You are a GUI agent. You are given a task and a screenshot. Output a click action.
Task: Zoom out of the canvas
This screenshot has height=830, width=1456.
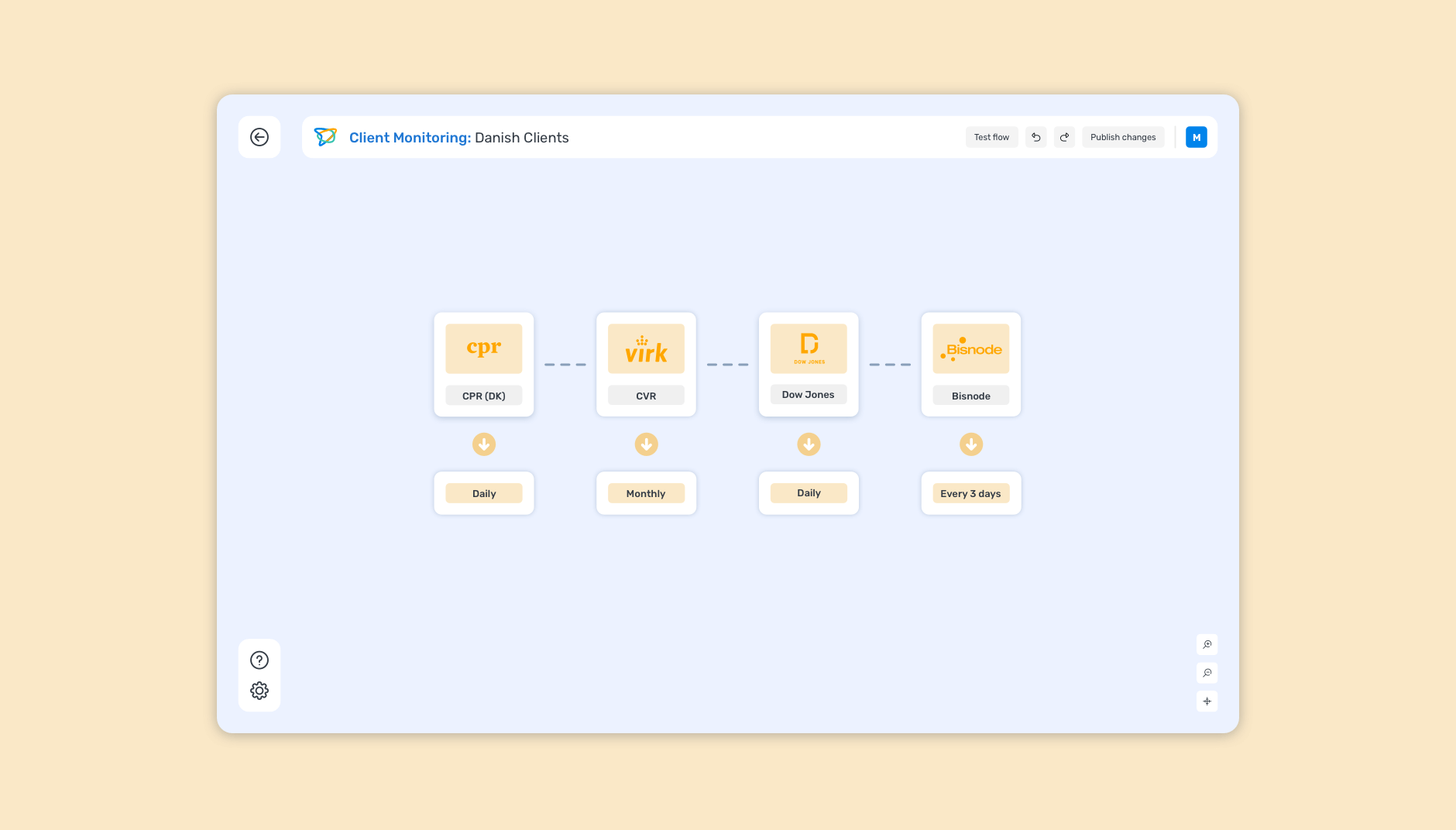click(1207, 673)
